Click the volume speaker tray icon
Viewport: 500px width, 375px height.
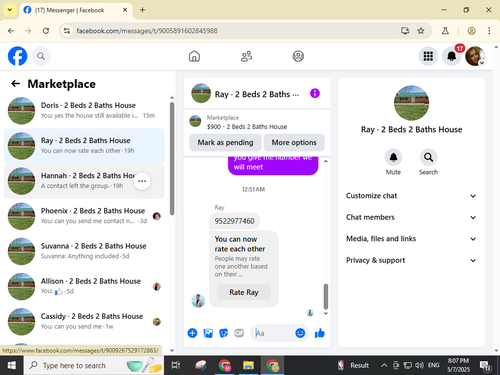[419, 365]
